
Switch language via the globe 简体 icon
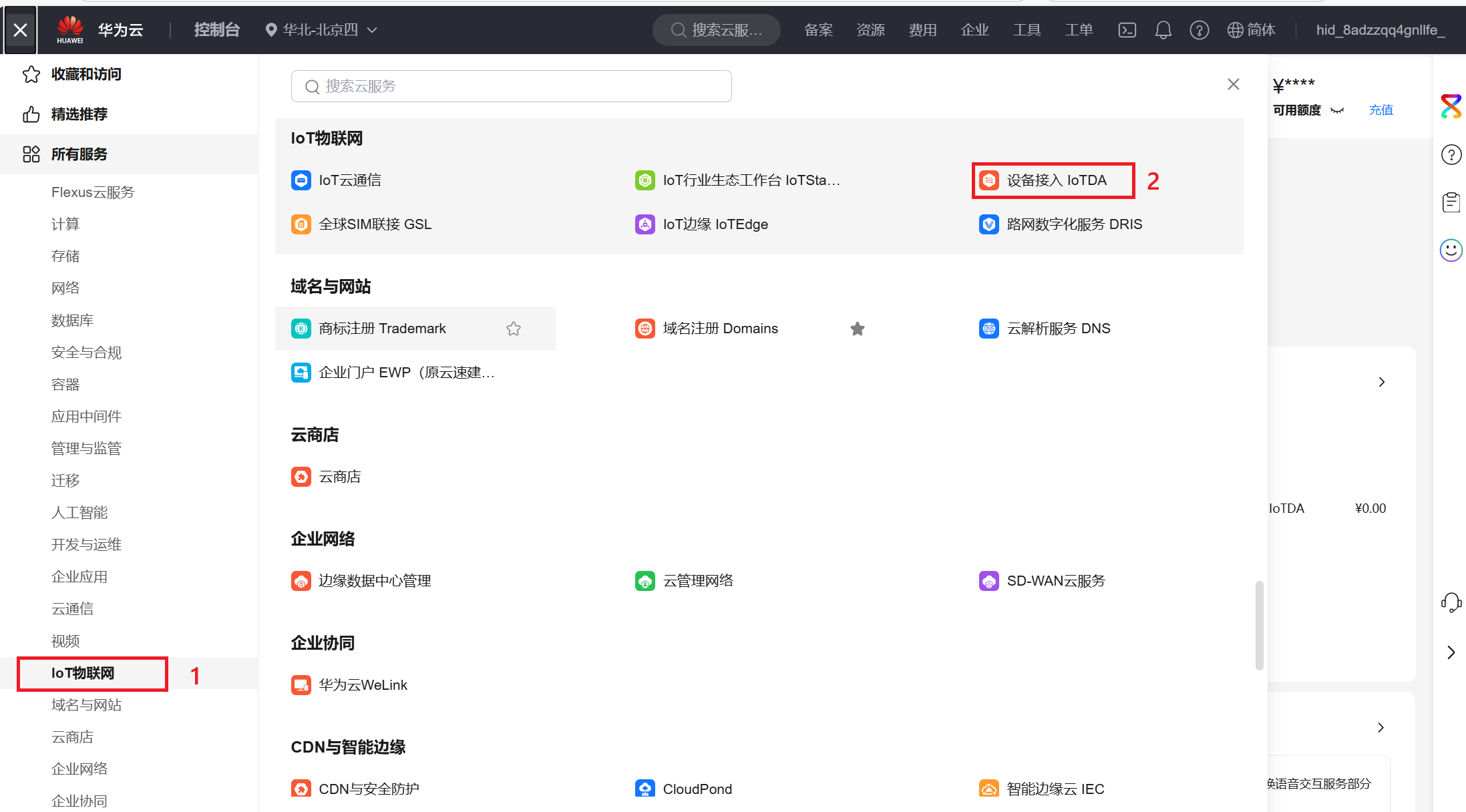(x=1252, y=30)
